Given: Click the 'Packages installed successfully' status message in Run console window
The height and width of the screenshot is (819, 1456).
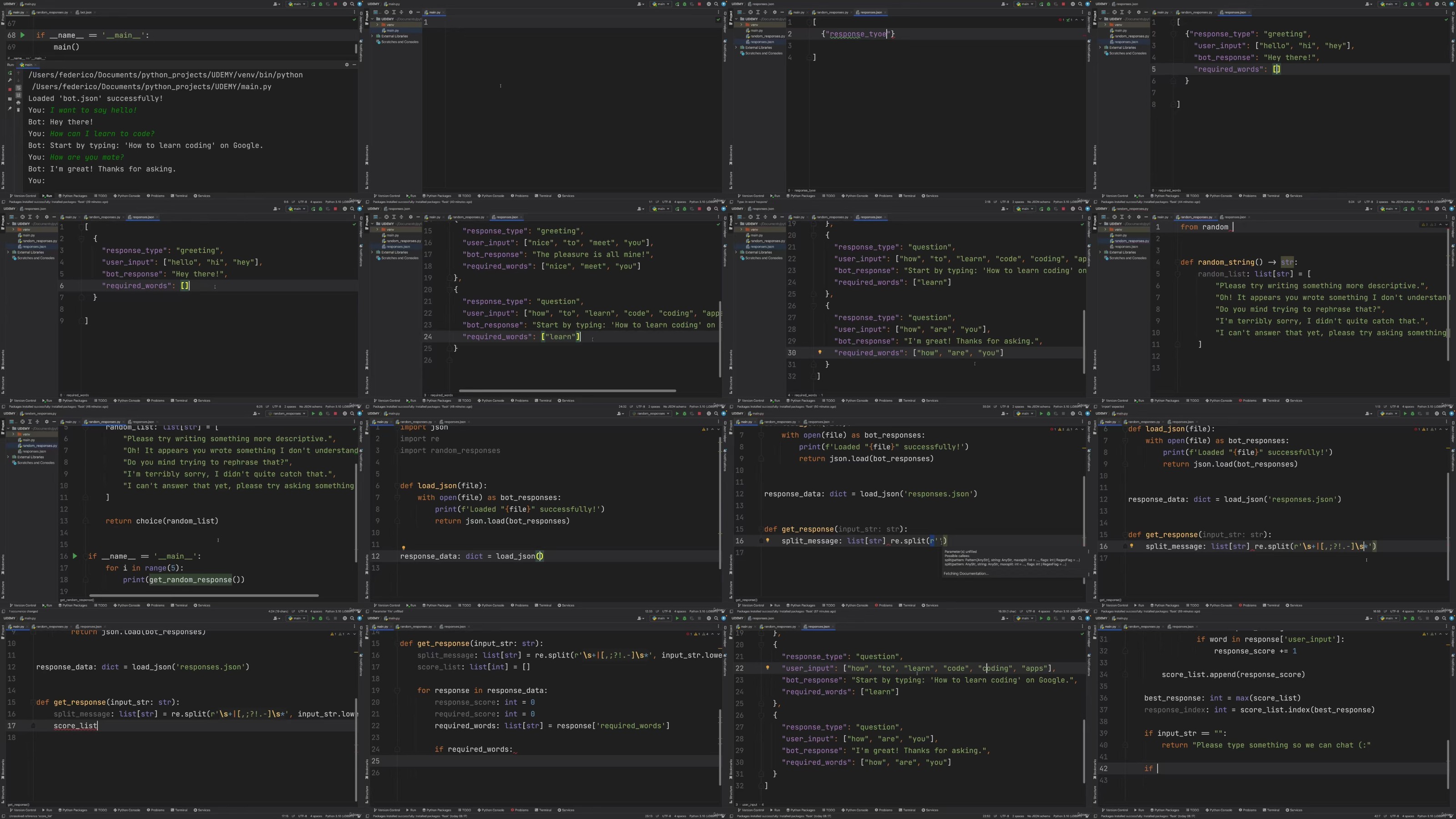Looking at the screenshot, I should pos(58,201).
